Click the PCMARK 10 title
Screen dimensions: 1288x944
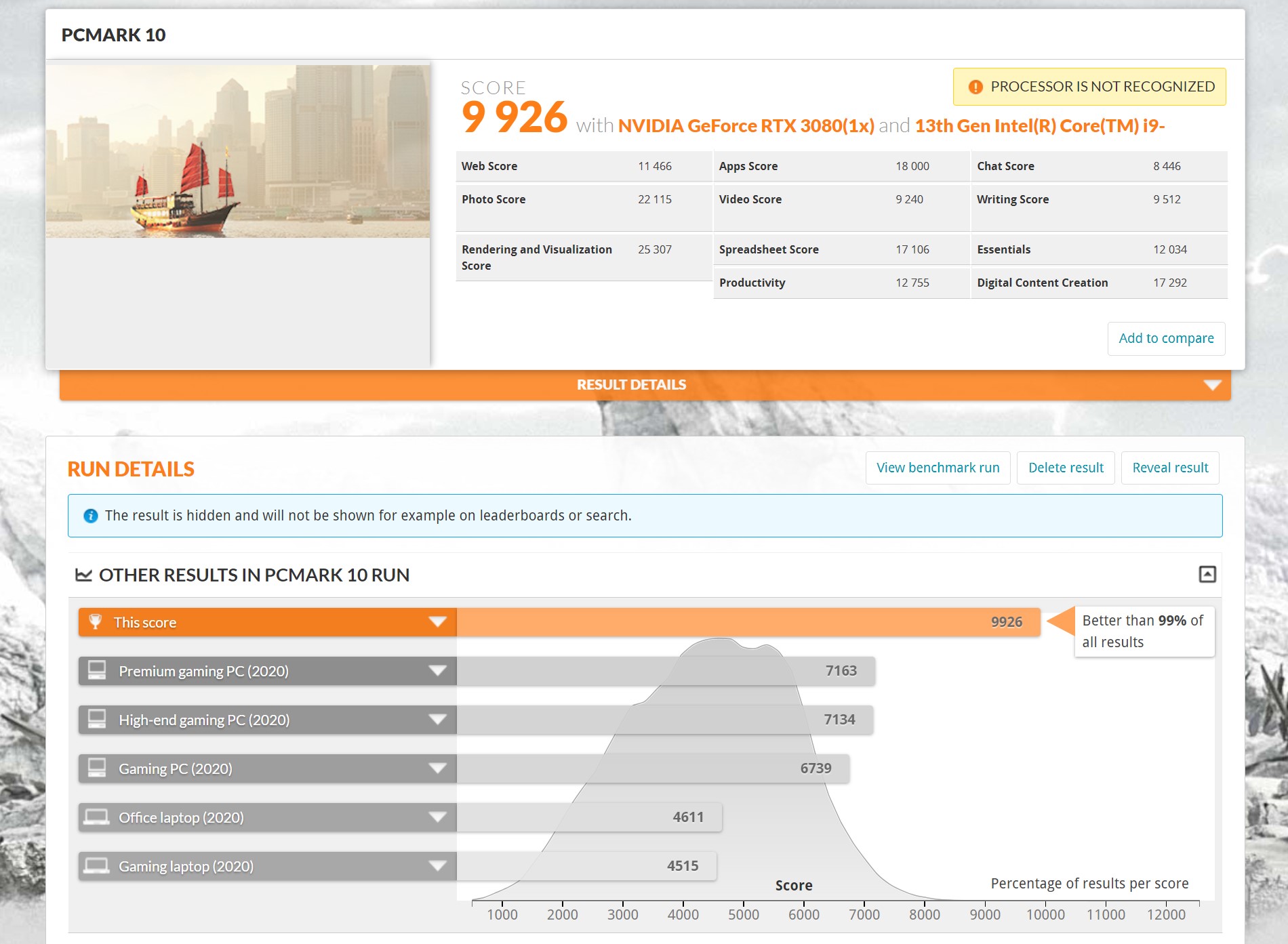113,35
